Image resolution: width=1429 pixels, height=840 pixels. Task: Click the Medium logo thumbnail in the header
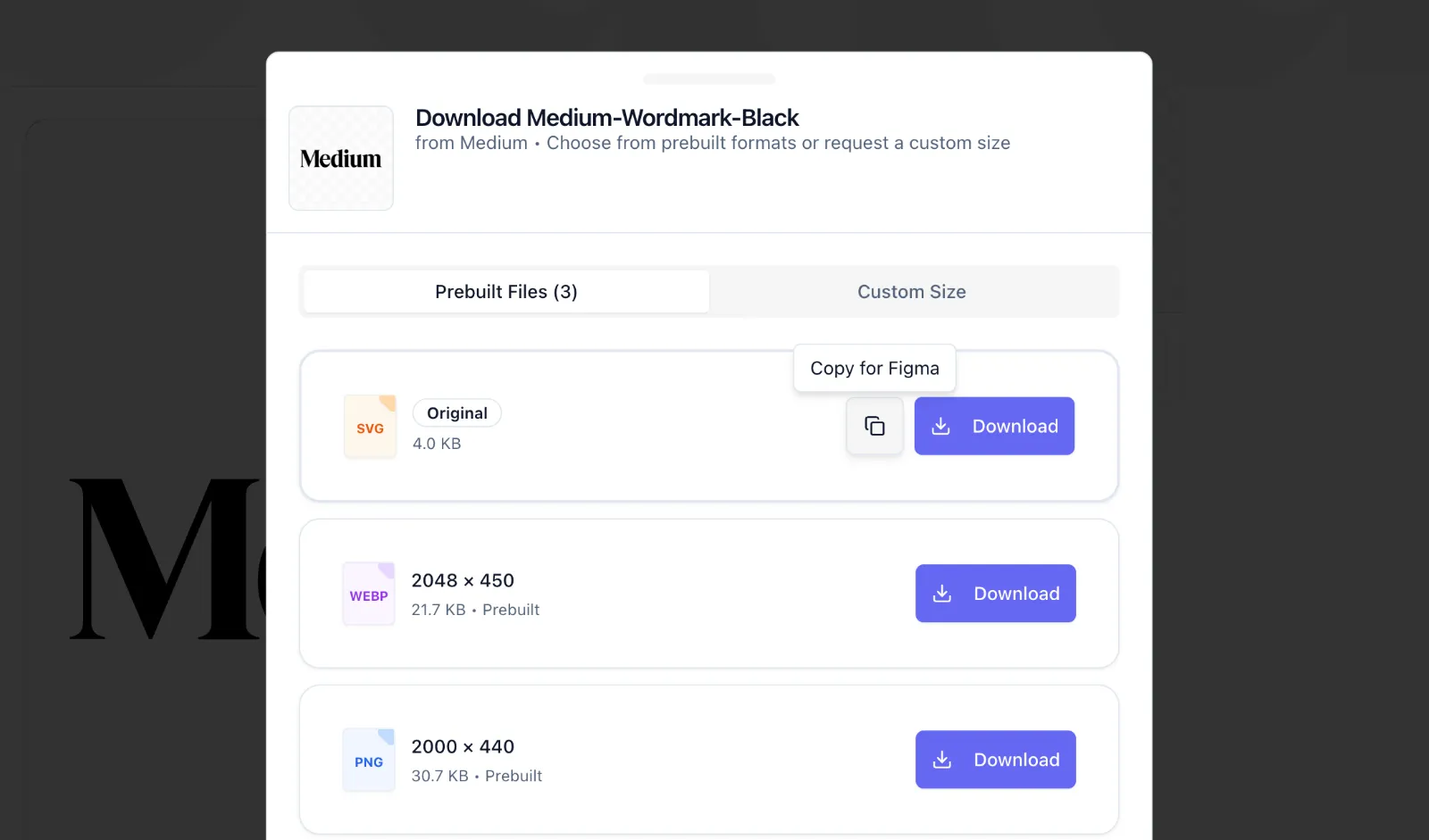tap(341, 158)
